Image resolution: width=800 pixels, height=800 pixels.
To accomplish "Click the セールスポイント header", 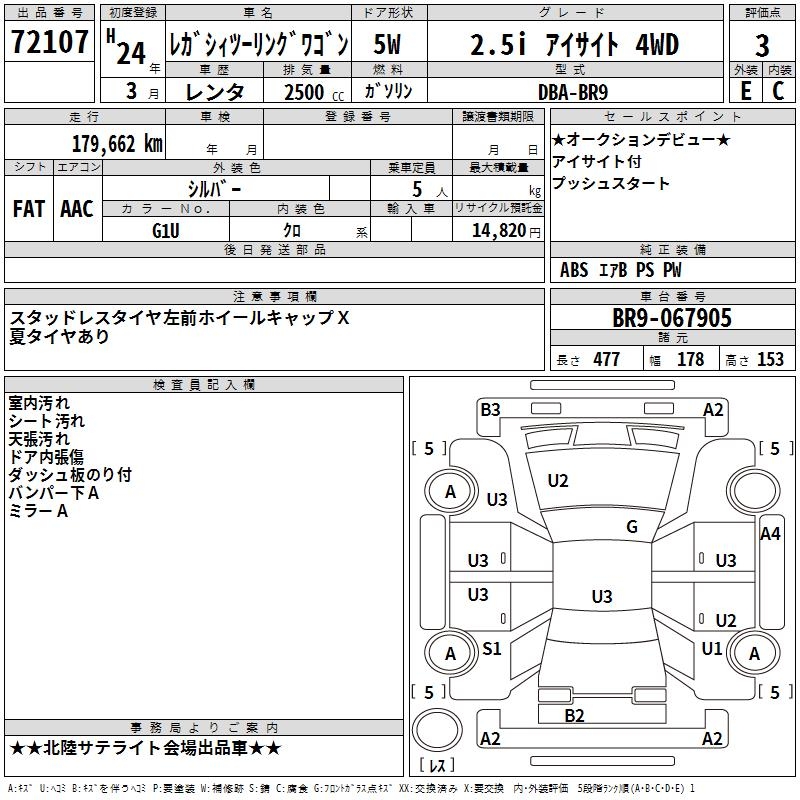I will (672, 116).
